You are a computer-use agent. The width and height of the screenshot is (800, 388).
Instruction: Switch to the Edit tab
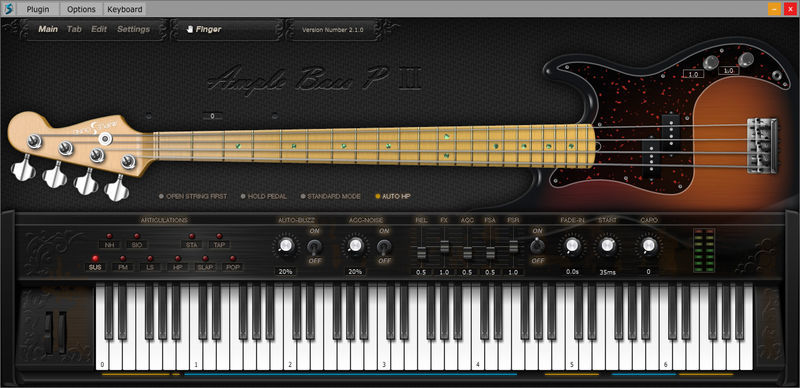99,29
